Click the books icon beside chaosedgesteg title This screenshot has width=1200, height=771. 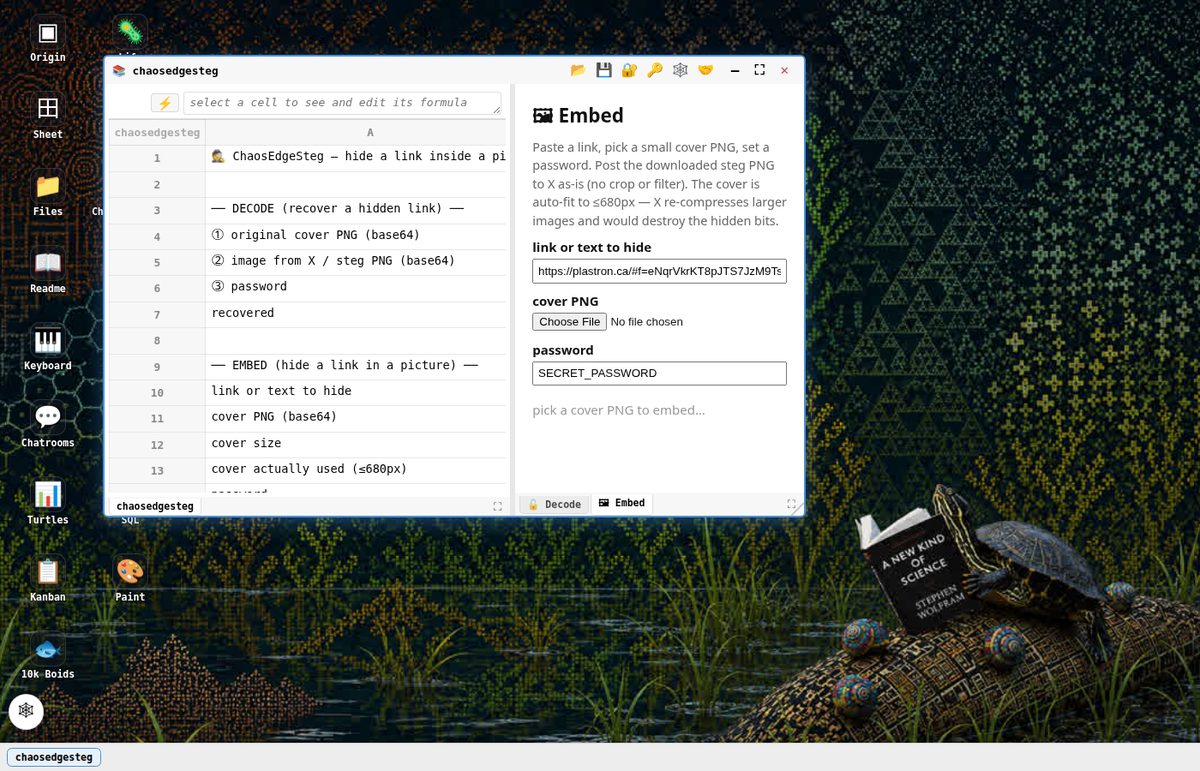point(119,71)
